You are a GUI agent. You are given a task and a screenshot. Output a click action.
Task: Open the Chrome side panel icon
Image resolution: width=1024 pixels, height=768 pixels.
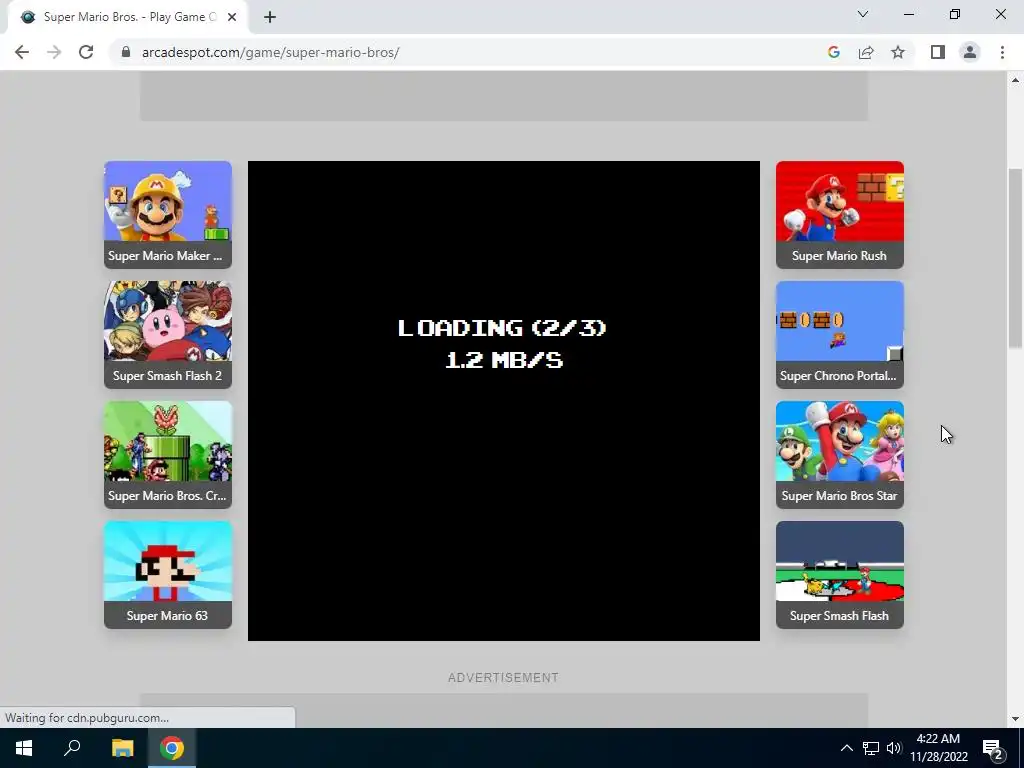[x=938, y=52]
